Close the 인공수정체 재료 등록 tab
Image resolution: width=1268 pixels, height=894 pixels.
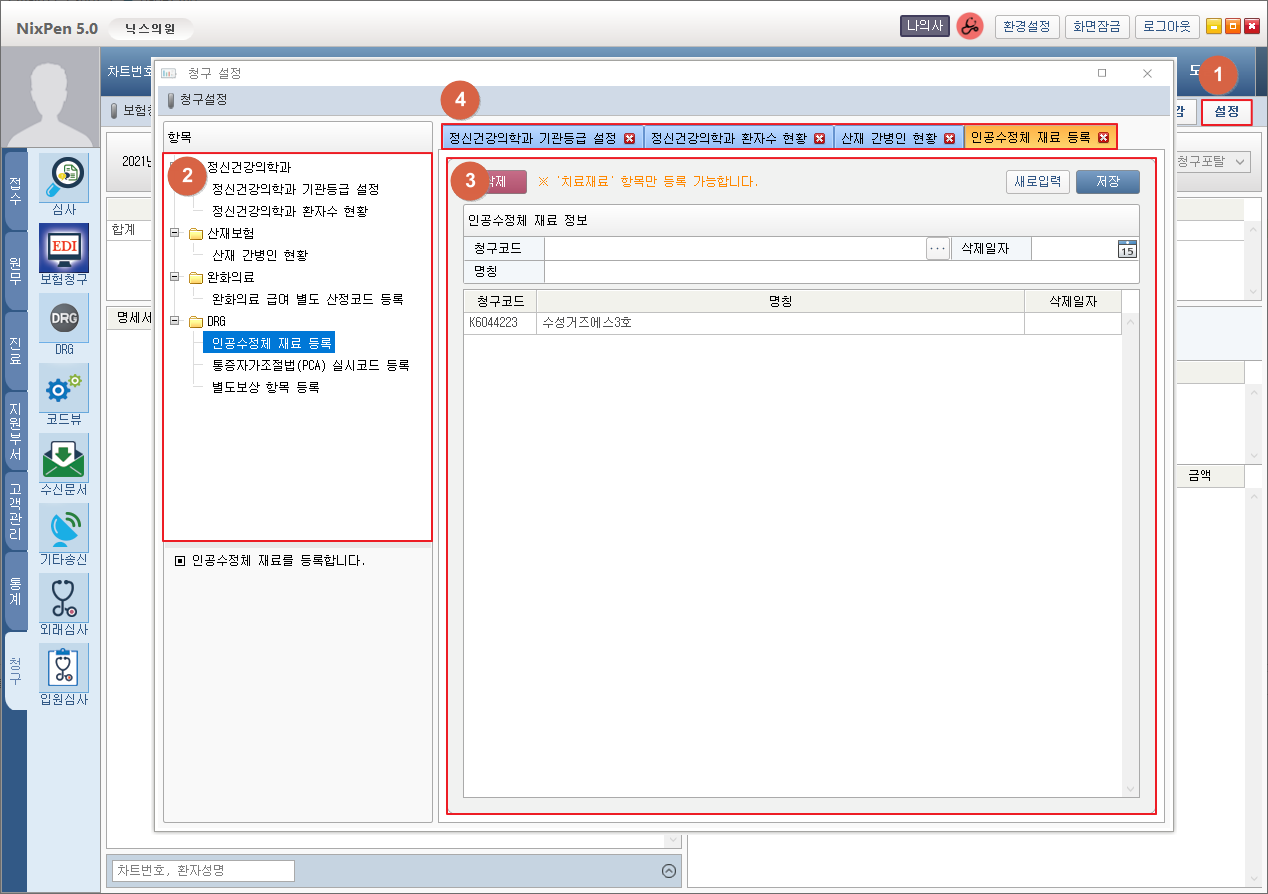pyautogui.click(x=1103, y=138)
